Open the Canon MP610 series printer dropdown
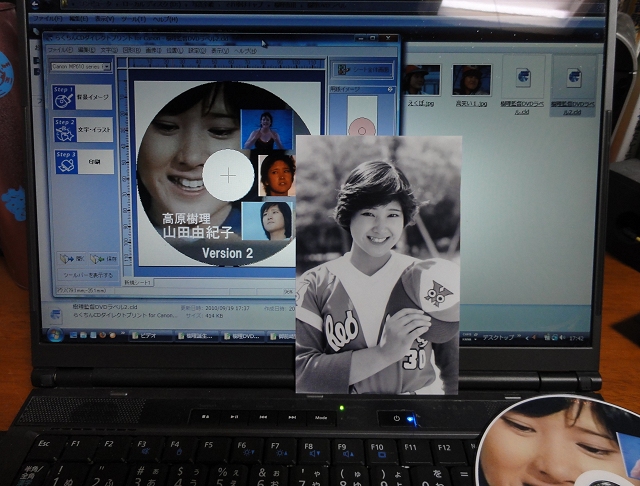 tap(80, 67)
